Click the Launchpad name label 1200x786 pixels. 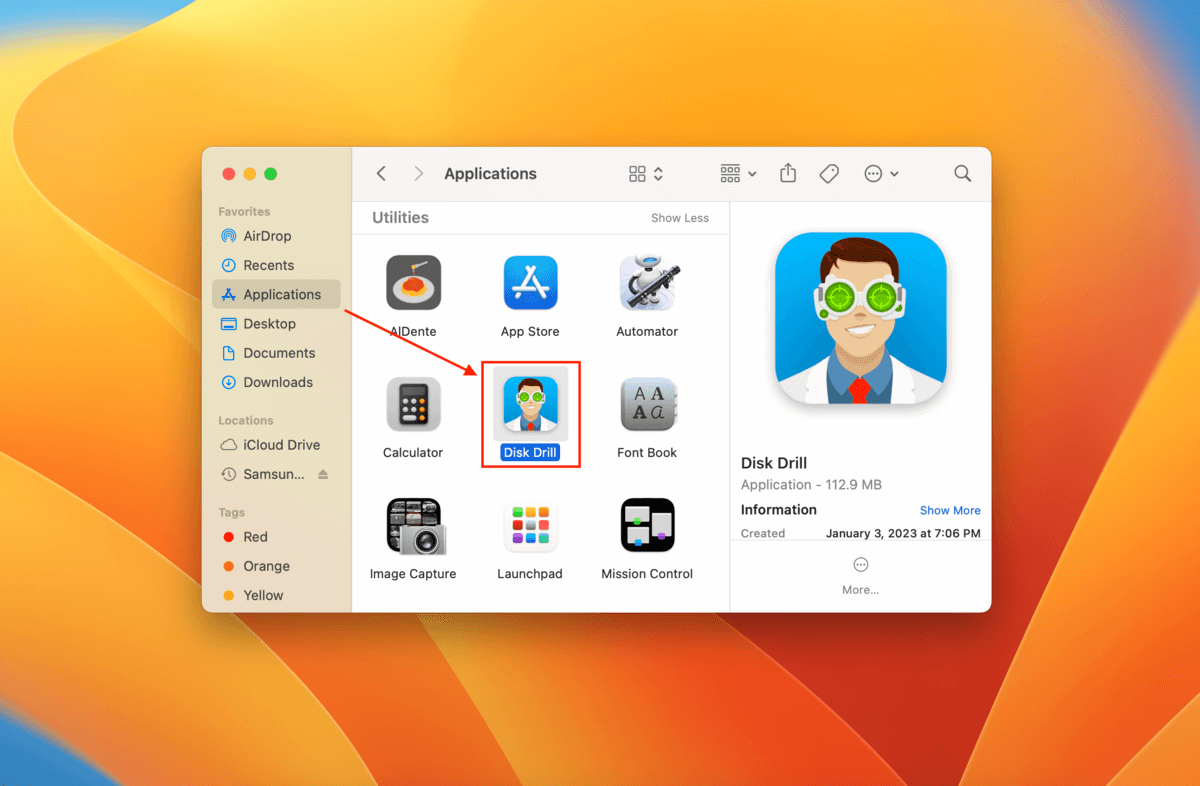(530, 574)
